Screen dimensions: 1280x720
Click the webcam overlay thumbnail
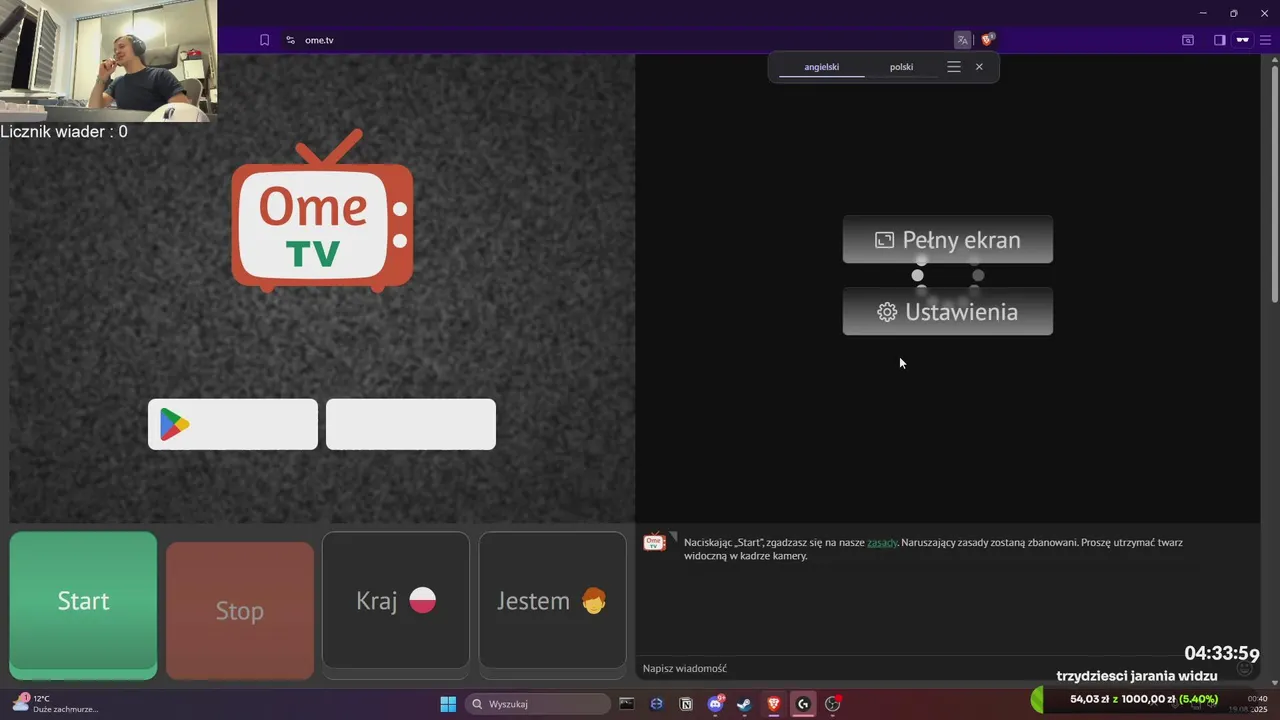tap(108, 61)
